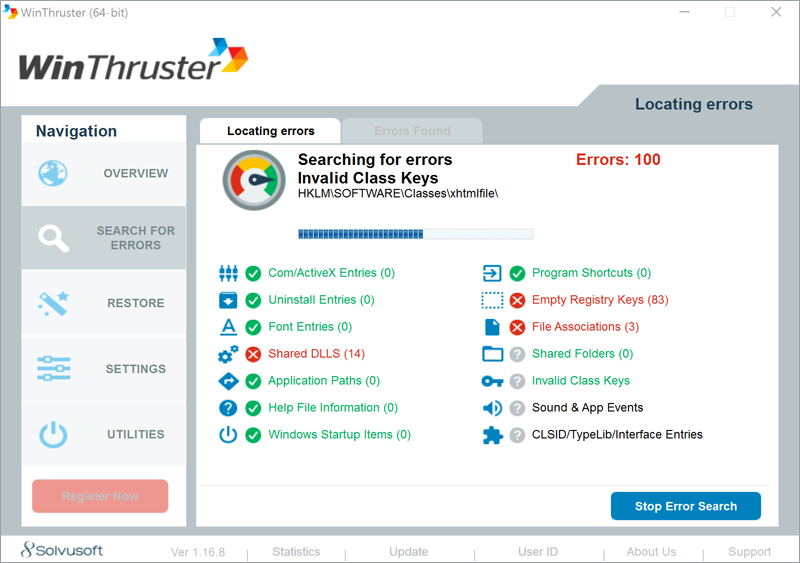Viewport: 800px width, 563px height.
Task: Click the WinThruster title bar app icon
Action: coord(10,12)
